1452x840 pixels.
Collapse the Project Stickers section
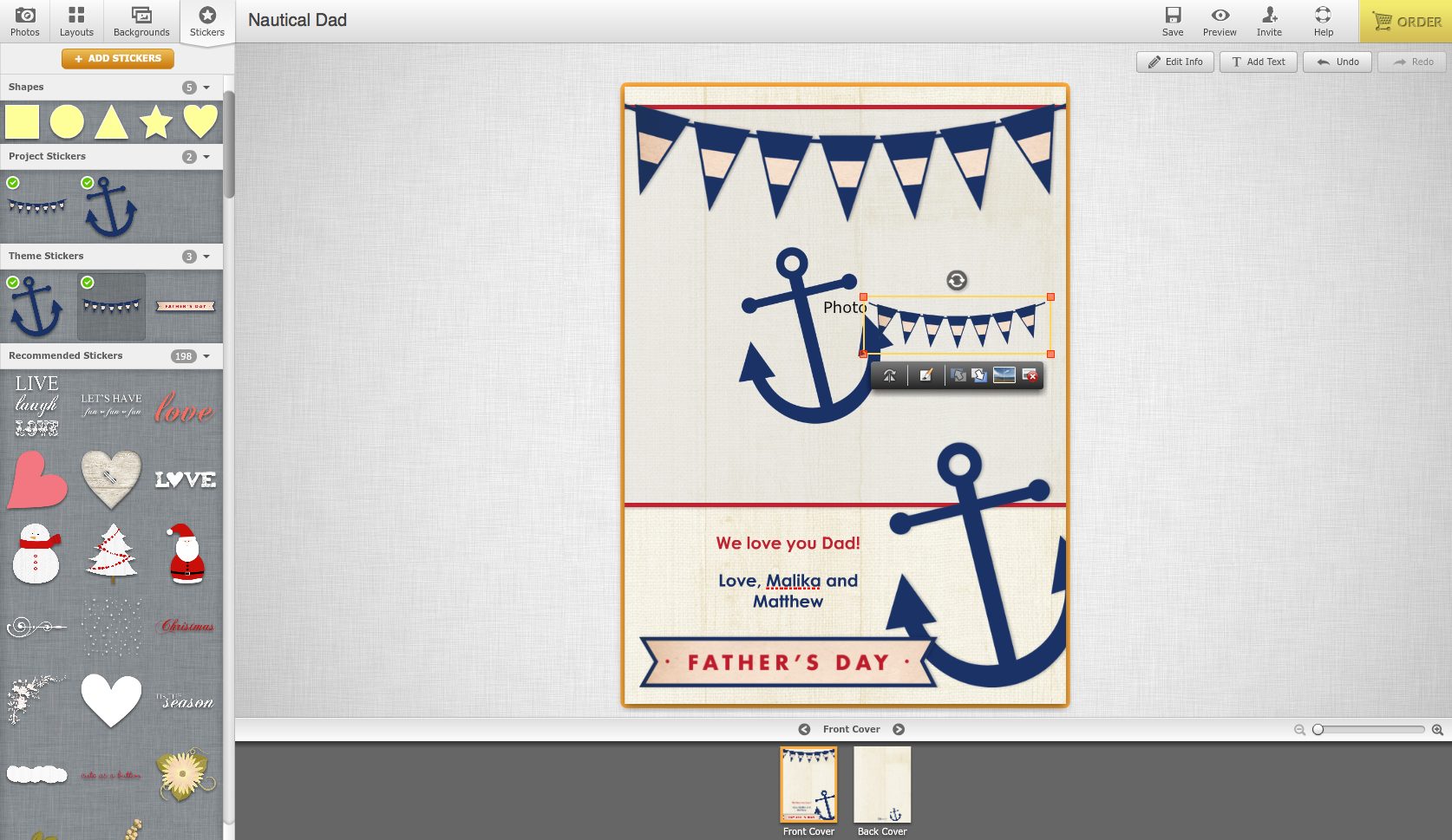(x=206, y=157)
